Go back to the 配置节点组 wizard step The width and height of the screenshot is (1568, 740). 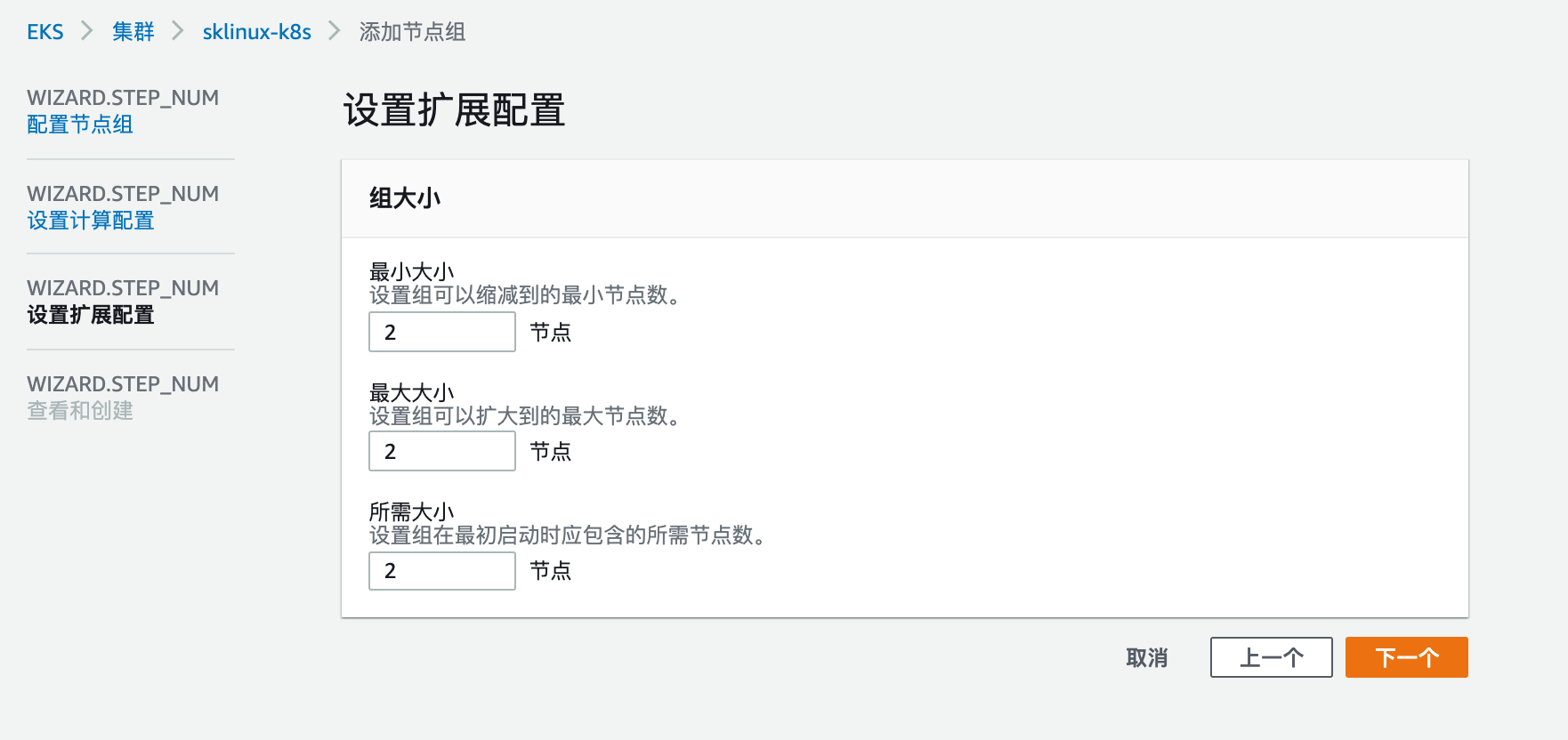[80, 125]
